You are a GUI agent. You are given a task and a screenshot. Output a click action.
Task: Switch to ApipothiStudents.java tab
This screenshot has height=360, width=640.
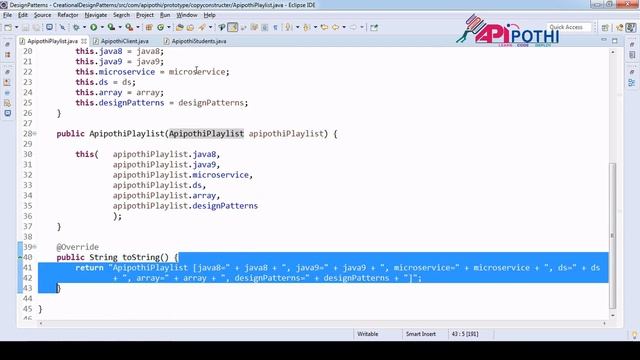point(199,41)
